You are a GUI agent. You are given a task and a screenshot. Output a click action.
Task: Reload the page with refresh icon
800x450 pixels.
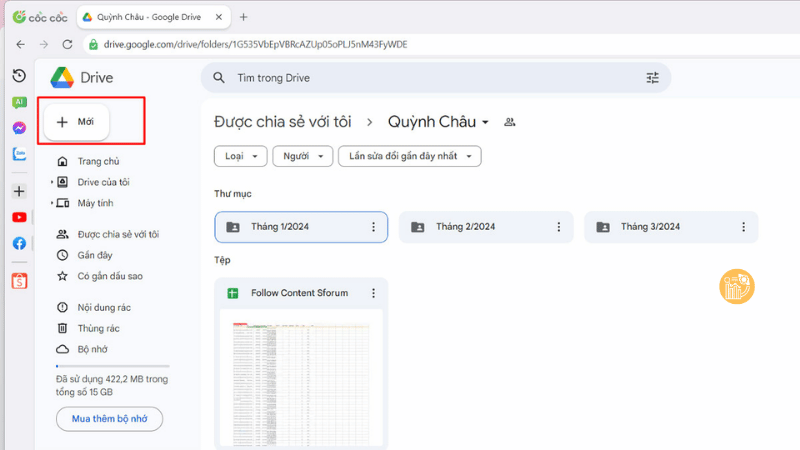click(x=67, y=44)
